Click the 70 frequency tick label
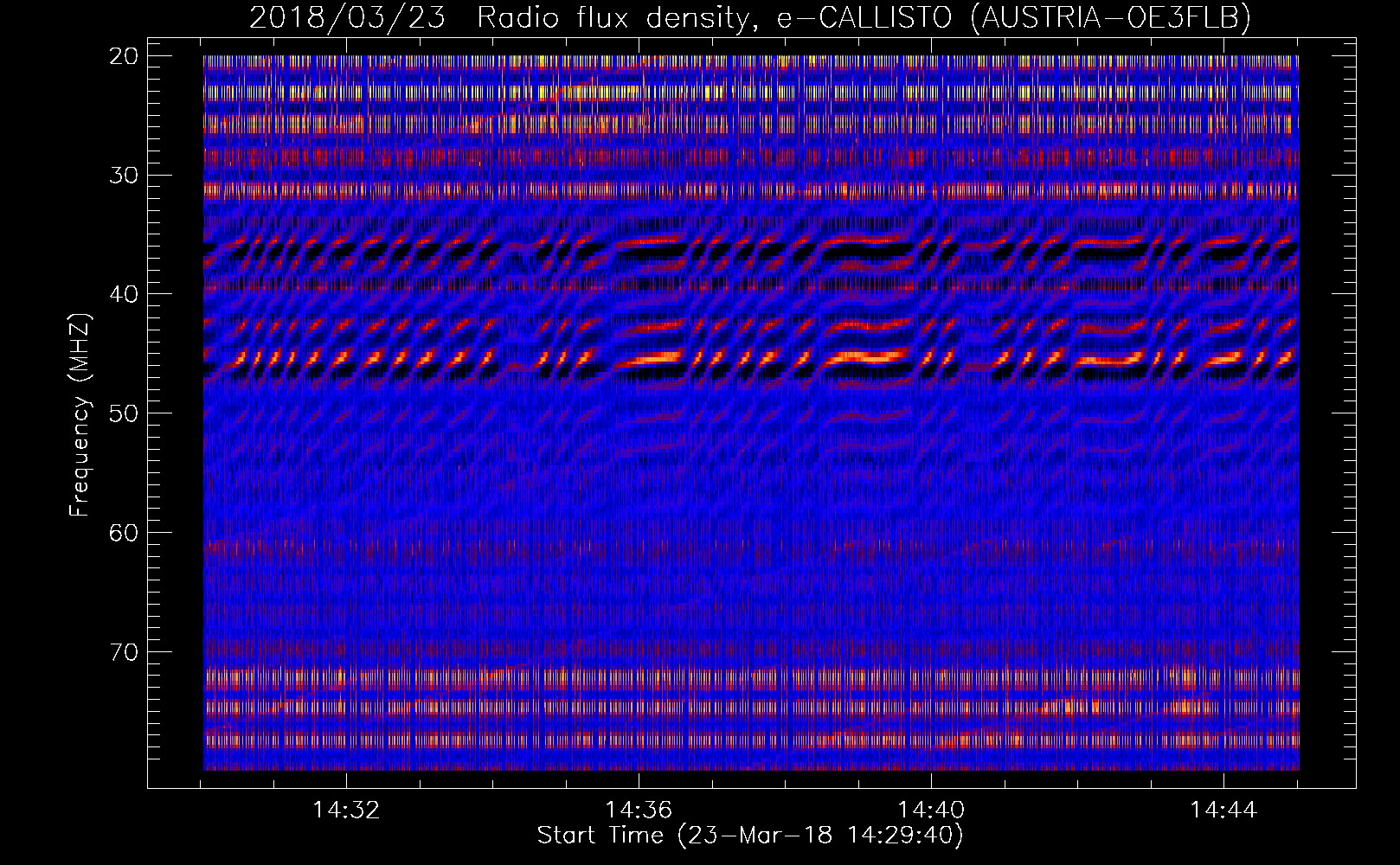Screen dimensions: 1400x865 (125, 651)
